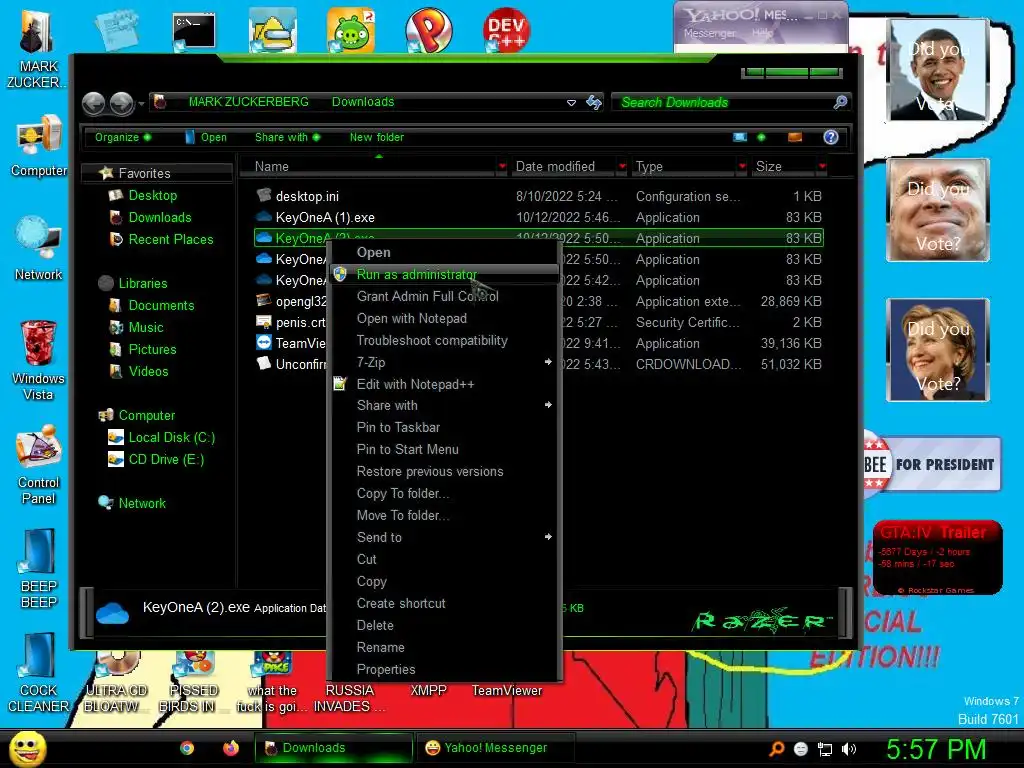Select Edit with Notepad++
The image size is (1024, 768).
click(x=444, y=384)
